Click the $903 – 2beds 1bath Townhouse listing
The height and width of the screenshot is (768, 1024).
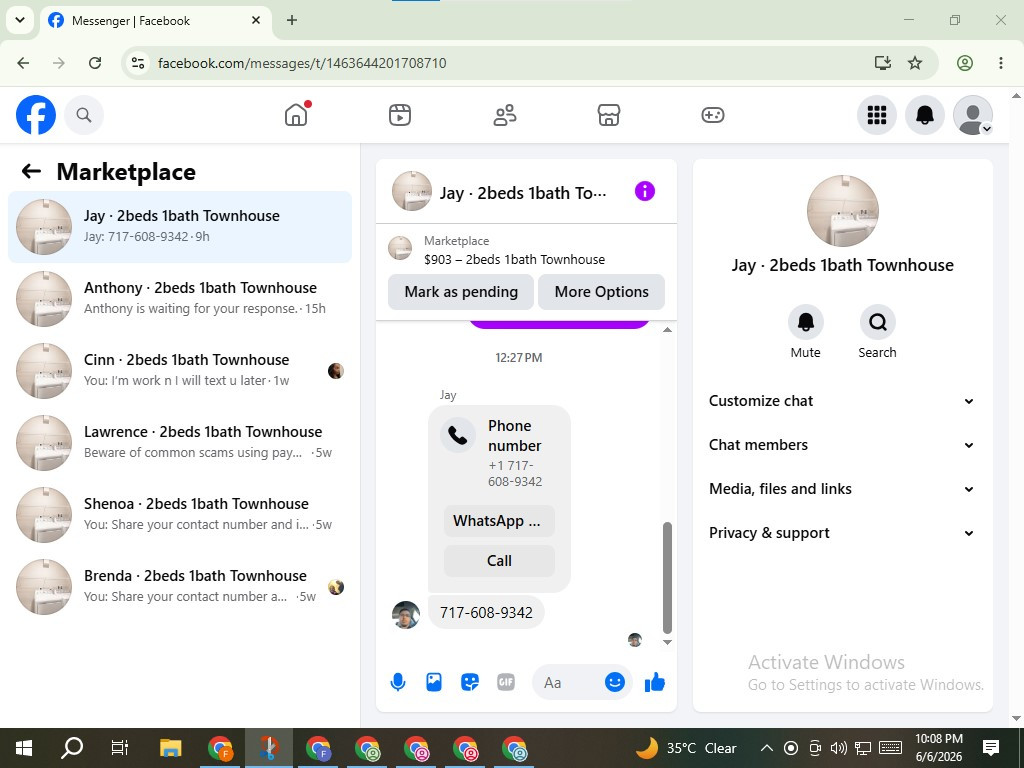tap(514, 259)
